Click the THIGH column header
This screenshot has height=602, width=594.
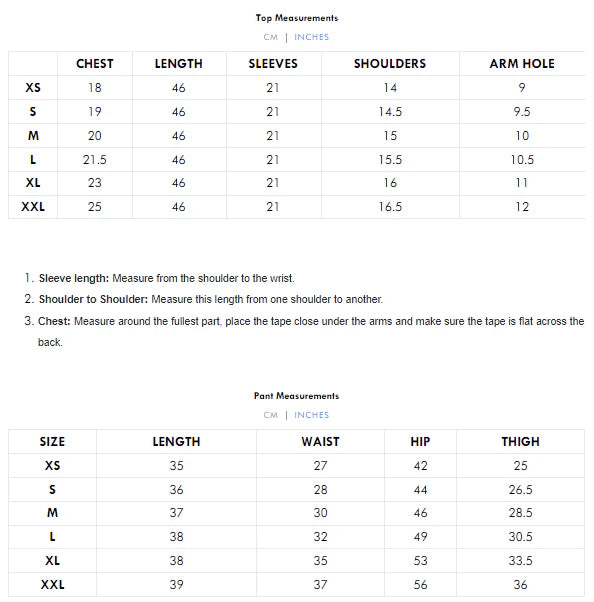[520, 442]
